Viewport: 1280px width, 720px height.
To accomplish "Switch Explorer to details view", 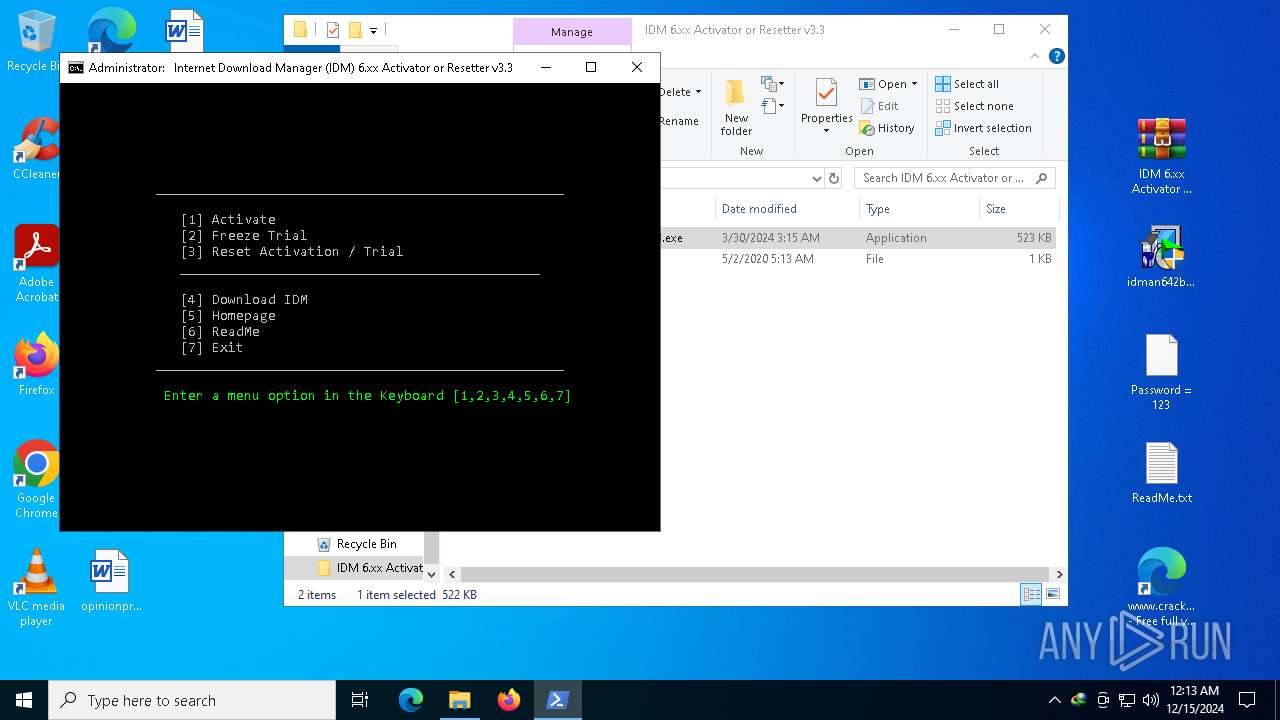I will (x=1031, y=595).
